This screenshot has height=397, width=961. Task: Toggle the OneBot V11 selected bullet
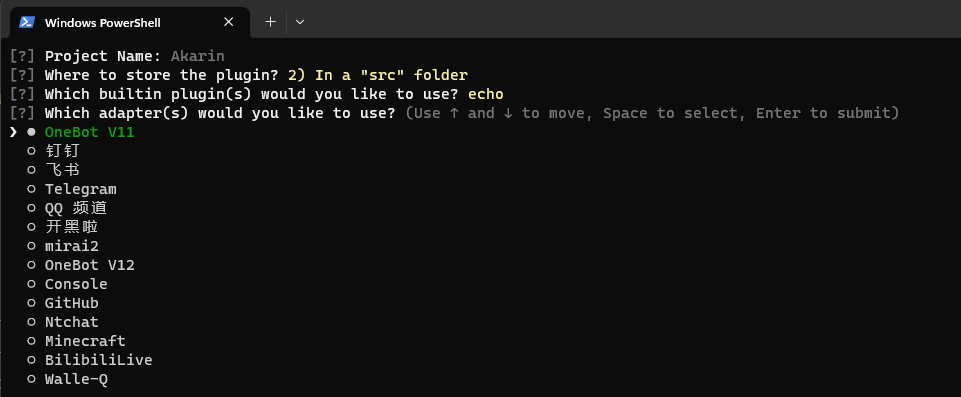point(31,132)
